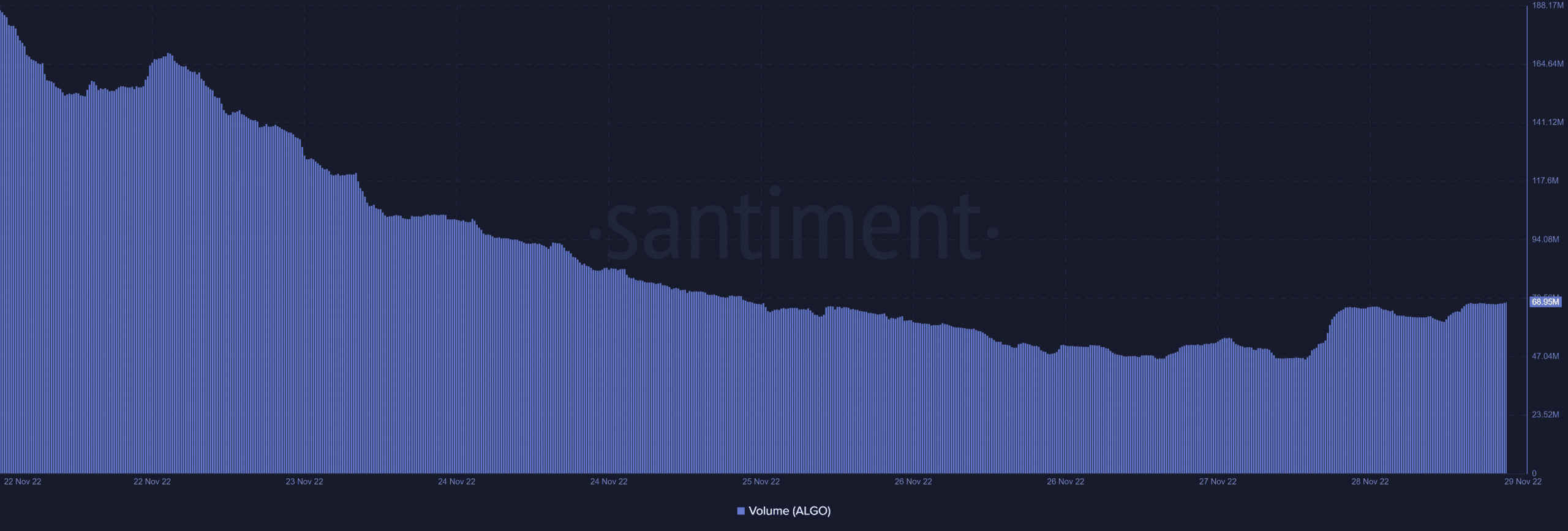Click the 23 Nov 22 date label
The width and height of the screenshot is (1568, 531).
tap(304, 481)
